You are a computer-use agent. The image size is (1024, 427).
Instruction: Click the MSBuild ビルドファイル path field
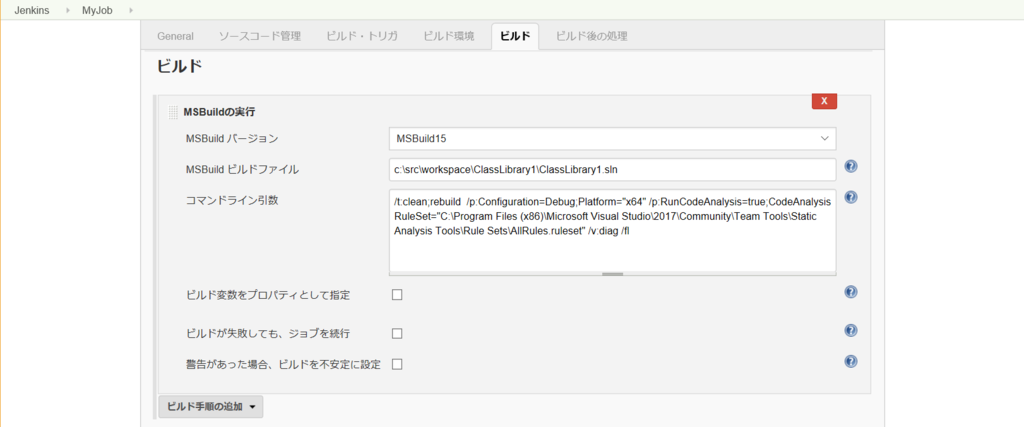pos(613,170)
